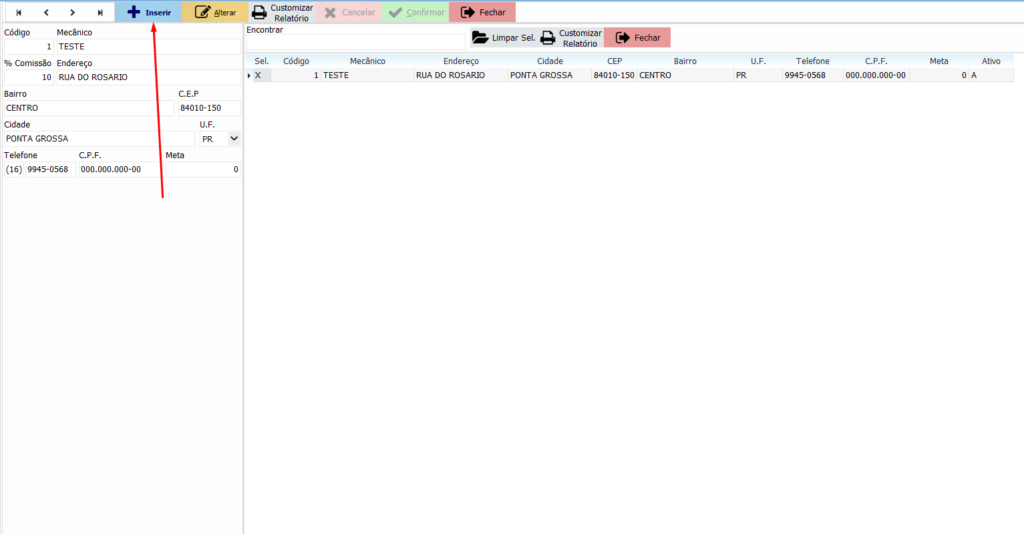Click the Inserir plus button
1024x534 pixels.
(x=148, y=12)
